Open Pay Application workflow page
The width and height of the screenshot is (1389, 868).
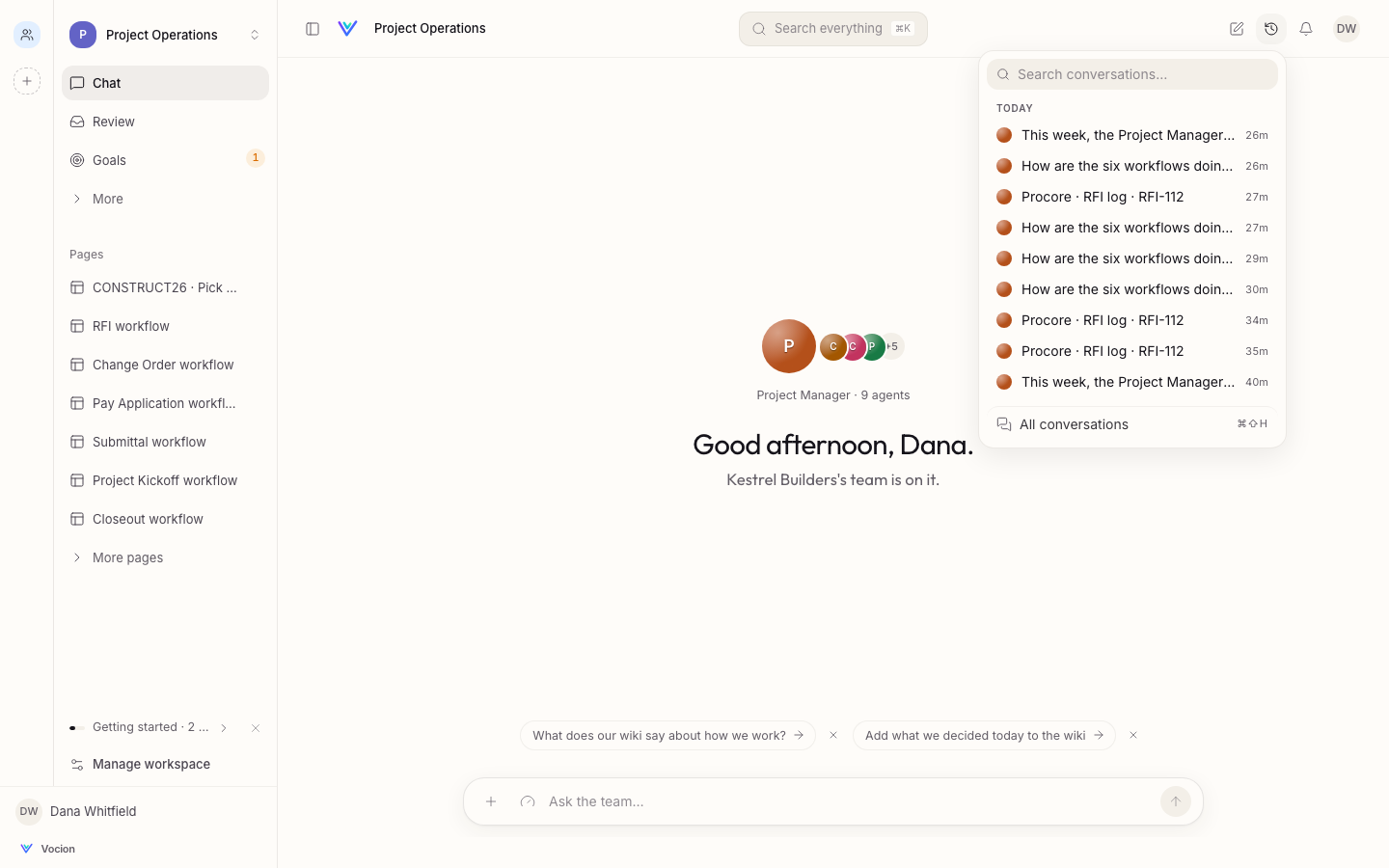pos(165,403)
